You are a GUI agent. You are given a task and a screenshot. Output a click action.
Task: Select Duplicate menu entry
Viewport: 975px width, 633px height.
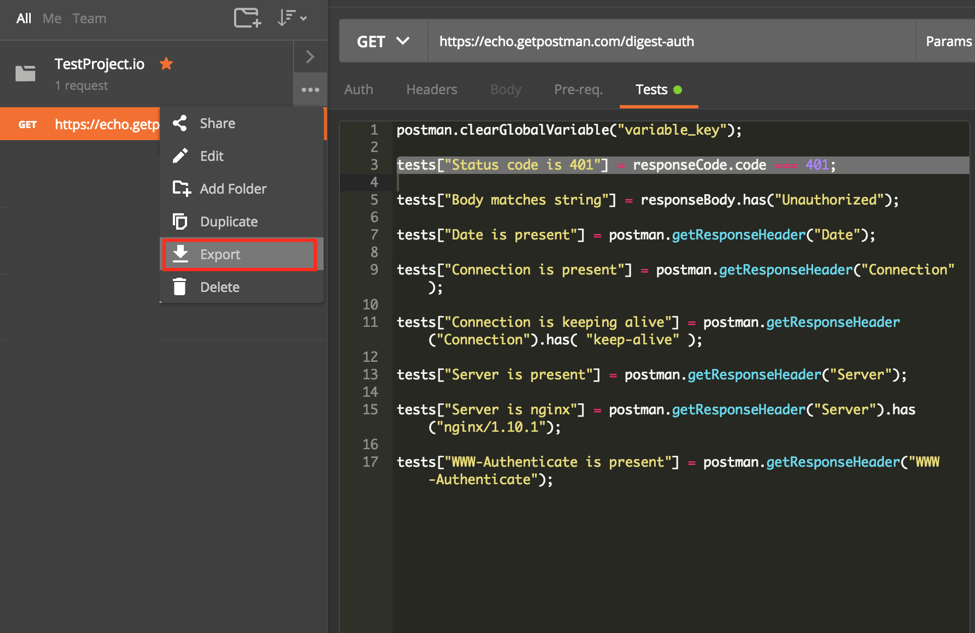(x=242, y=221)
